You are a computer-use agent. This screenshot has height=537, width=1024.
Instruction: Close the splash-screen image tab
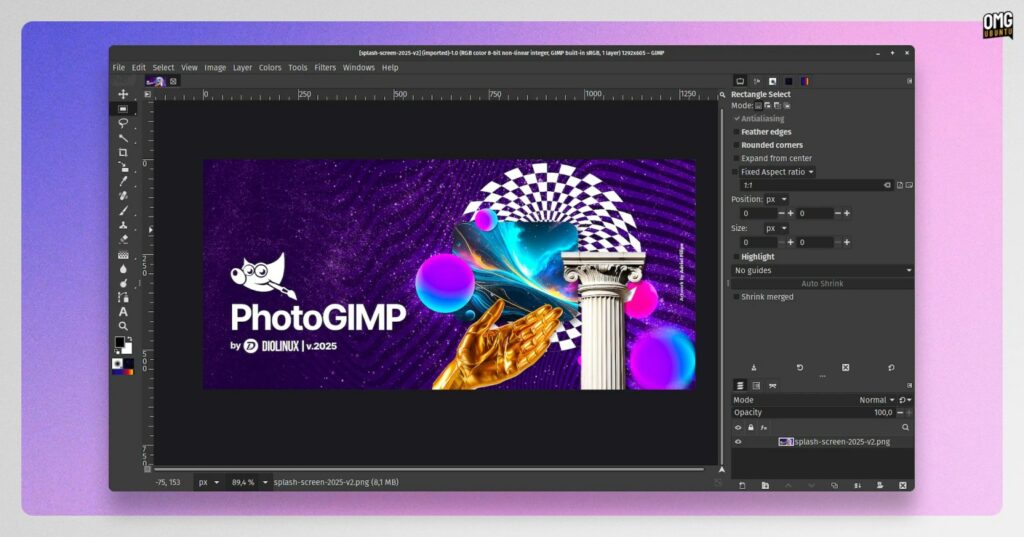[173, 82]
